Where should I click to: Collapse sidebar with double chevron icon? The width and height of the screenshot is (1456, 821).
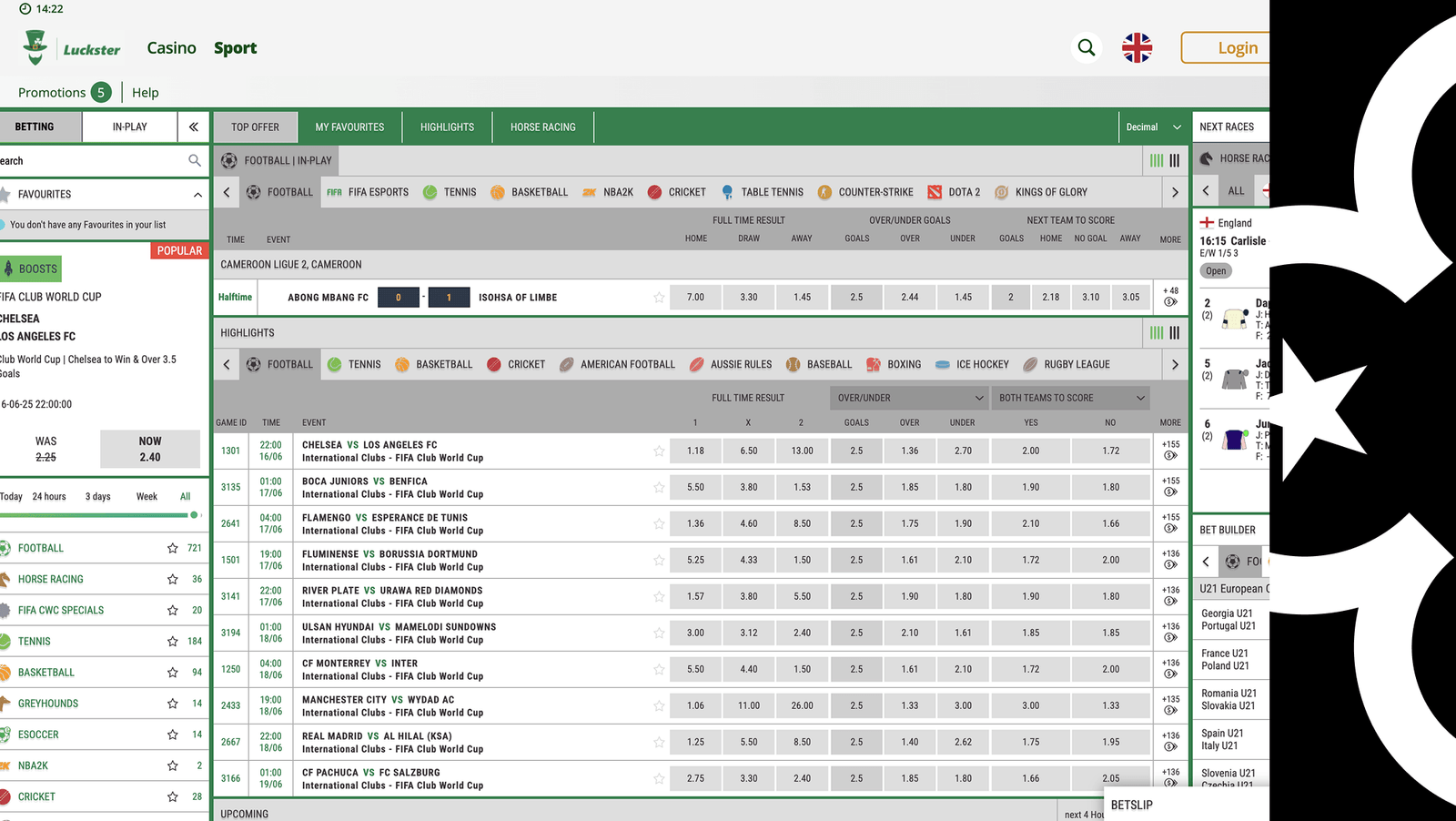pos(193,127)
